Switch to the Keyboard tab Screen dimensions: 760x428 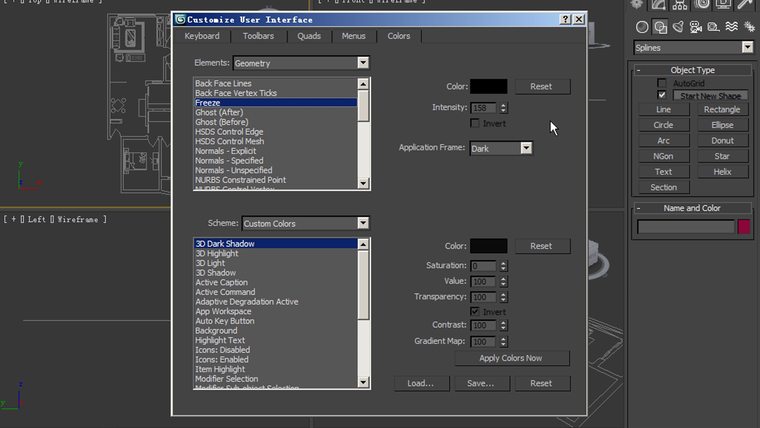click(x=202, y=36)
